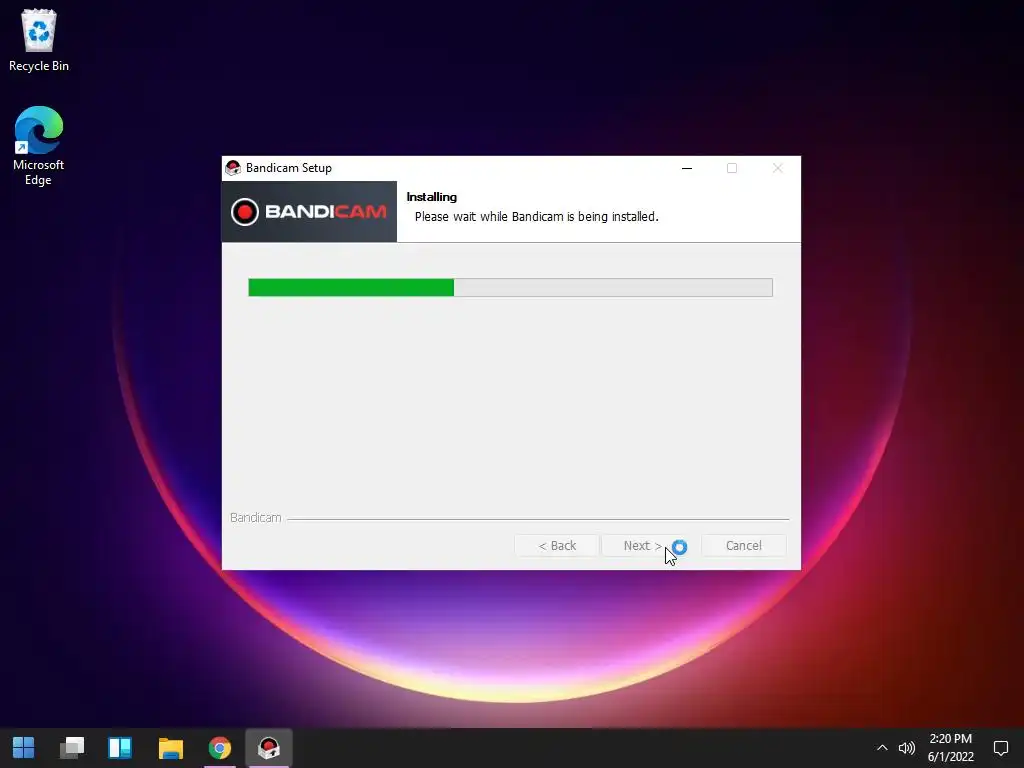This screenshot has height=768, width=1024.
Task: Open the notification center icon
Action: (x=1000, y=748)
